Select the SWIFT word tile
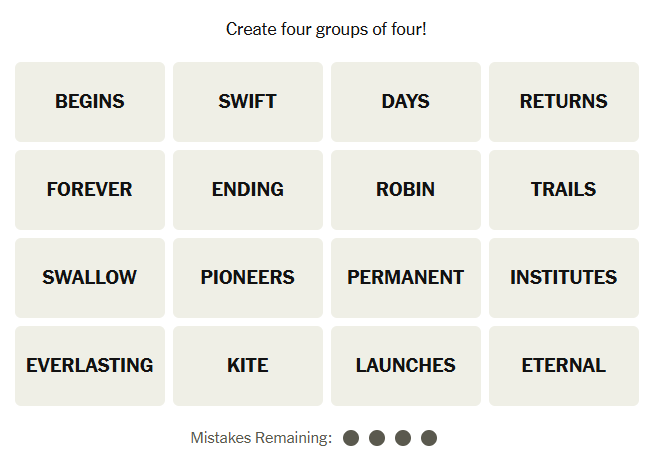 point(248,102)
